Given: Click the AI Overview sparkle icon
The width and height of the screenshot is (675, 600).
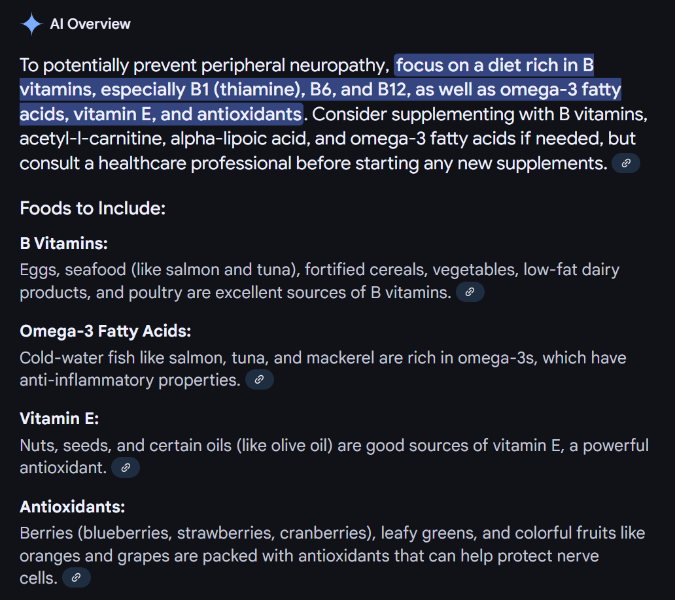Looking at the screenshot, I should click(31, 24).
